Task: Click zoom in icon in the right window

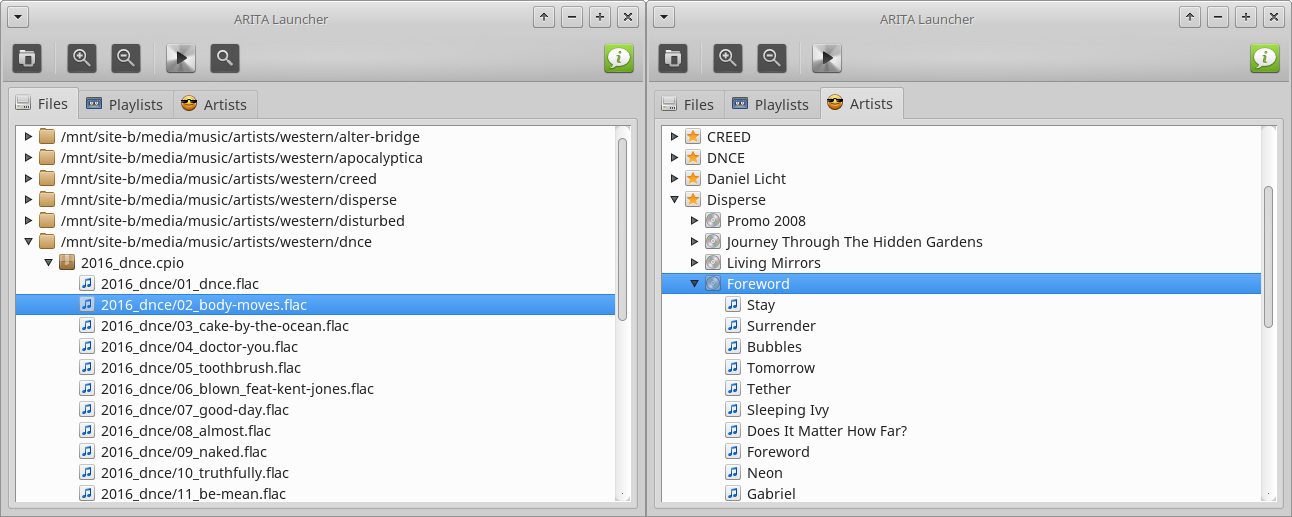Action: tap(728, 58)
